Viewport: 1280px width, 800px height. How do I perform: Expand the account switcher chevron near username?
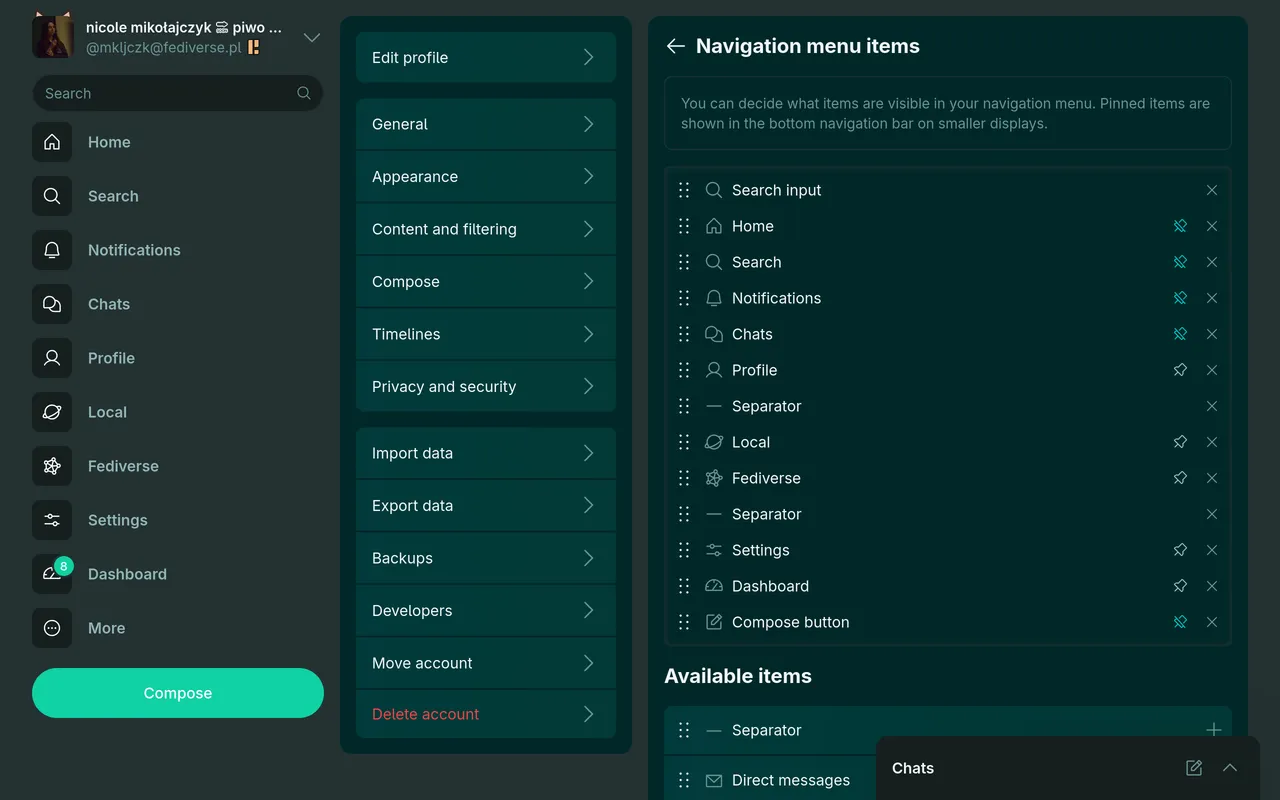pyautogui.click(x=311, y=37)
